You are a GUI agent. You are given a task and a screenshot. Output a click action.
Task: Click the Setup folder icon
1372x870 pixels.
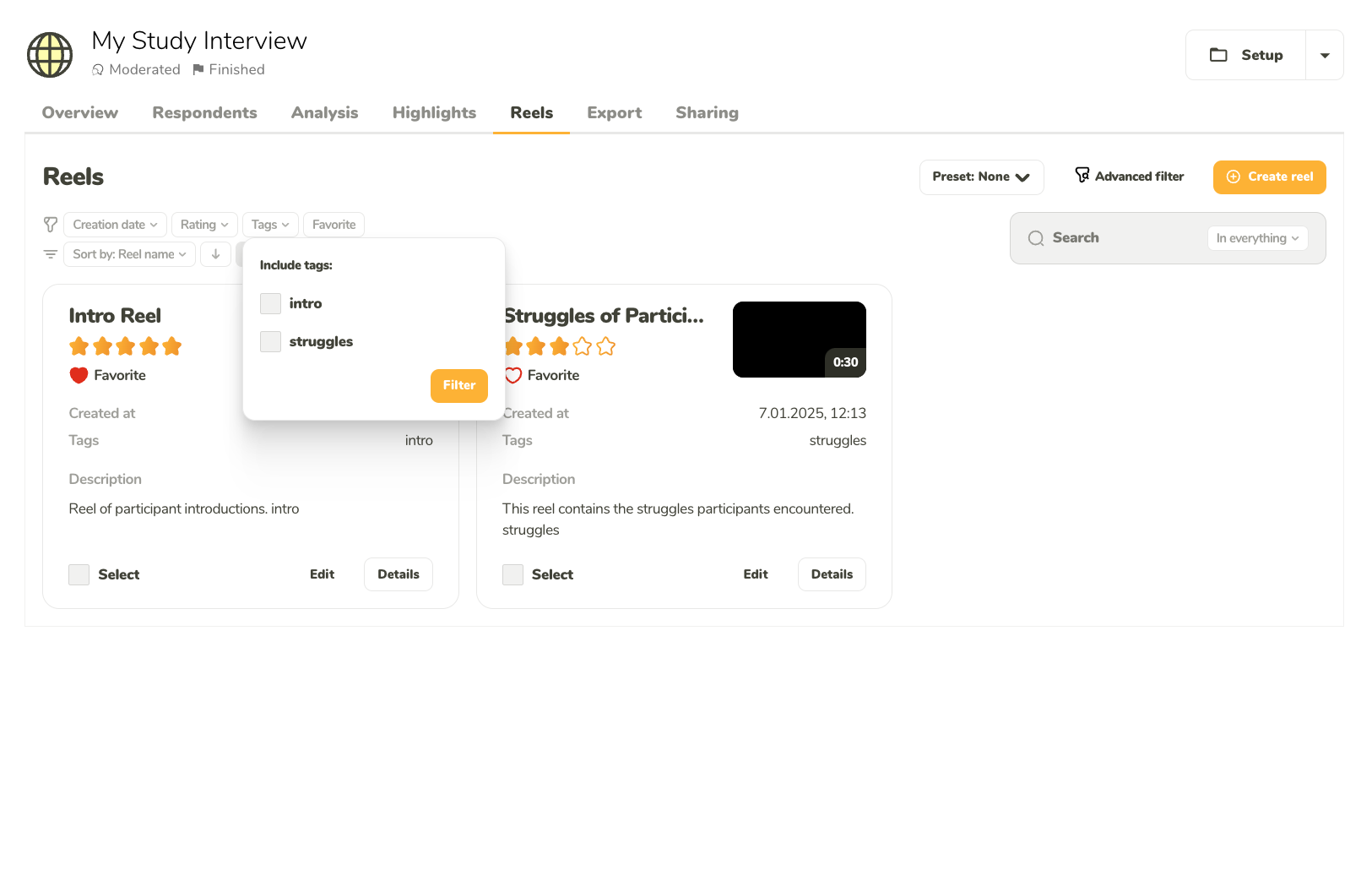tap(1218, 55)
